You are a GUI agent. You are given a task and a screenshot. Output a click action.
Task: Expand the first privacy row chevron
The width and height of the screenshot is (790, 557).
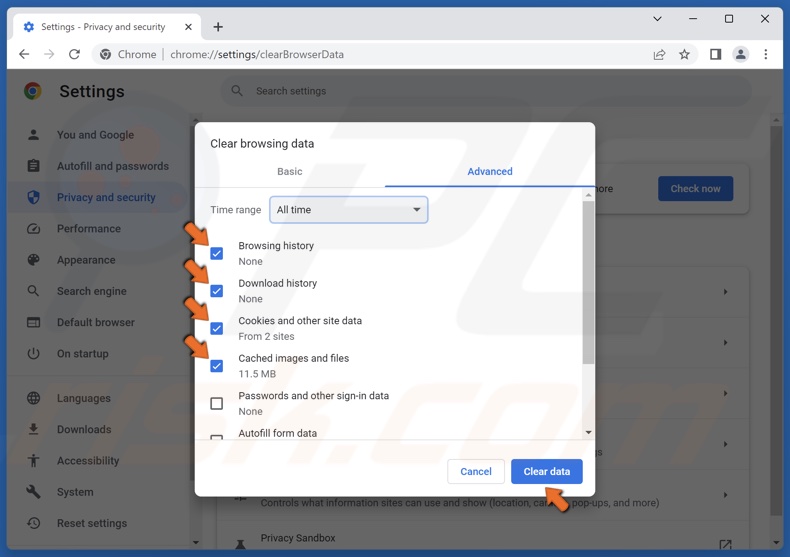pyautogui.click(x=726, y=292)
